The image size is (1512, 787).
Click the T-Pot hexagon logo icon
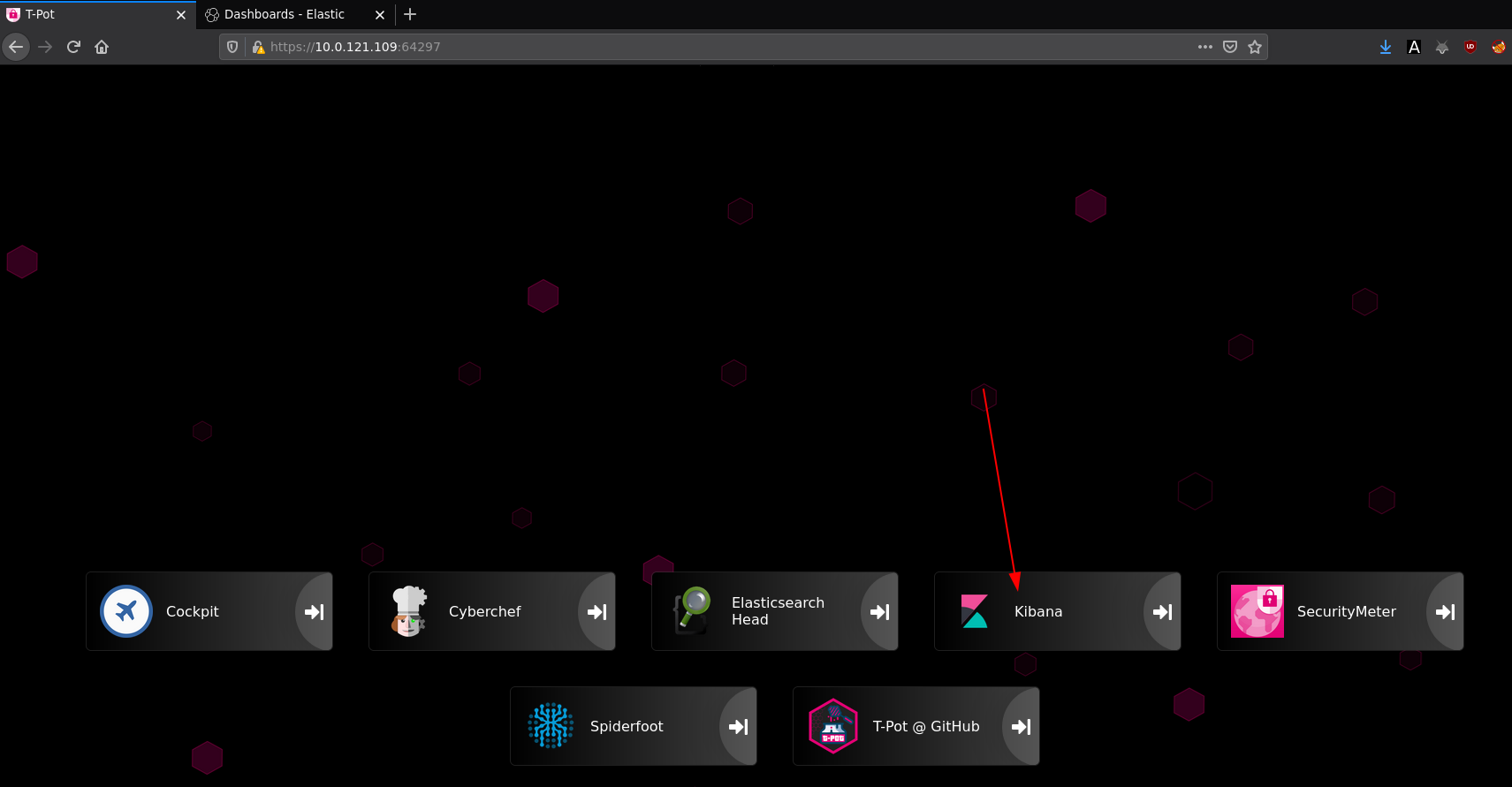[x=833, y=726]
